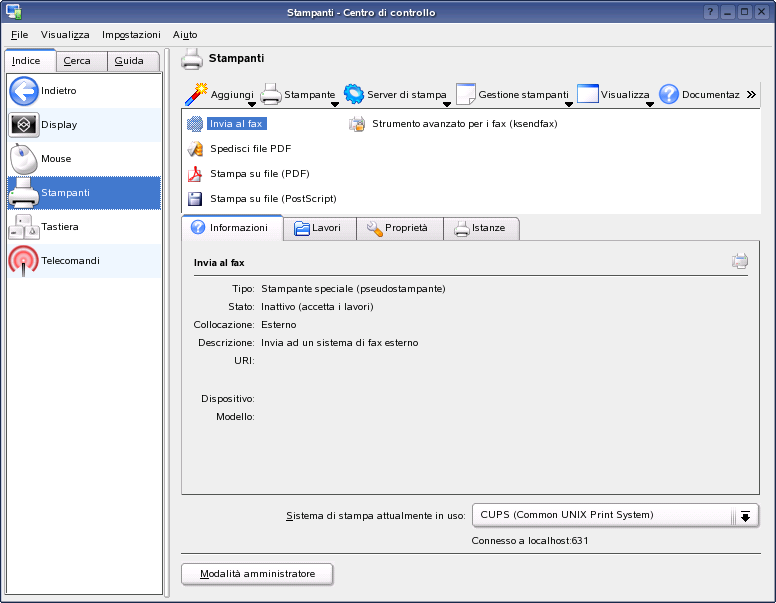
Task: Select Stampa su file (PDF) printer
Action: point(259,174)
